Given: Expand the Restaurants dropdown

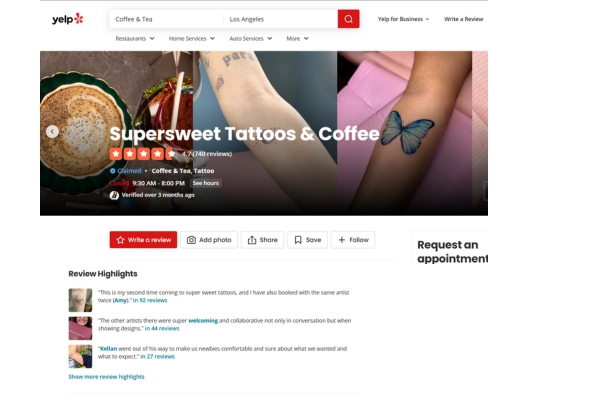Looking at the screenshot, I should [x=135, y=38].
